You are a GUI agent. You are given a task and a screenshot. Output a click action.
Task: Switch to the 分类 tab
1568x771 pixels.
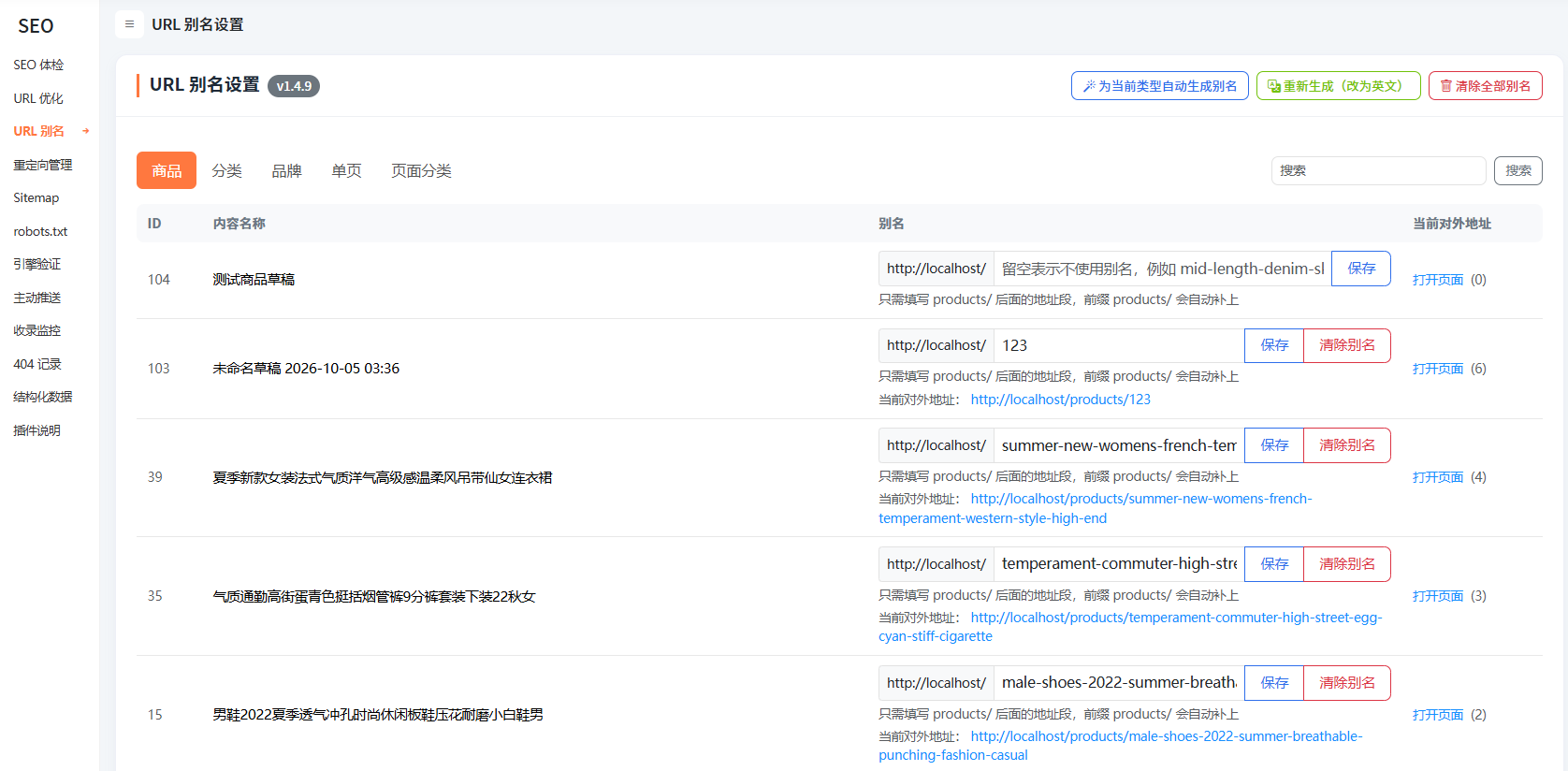(x=226, y=170)
